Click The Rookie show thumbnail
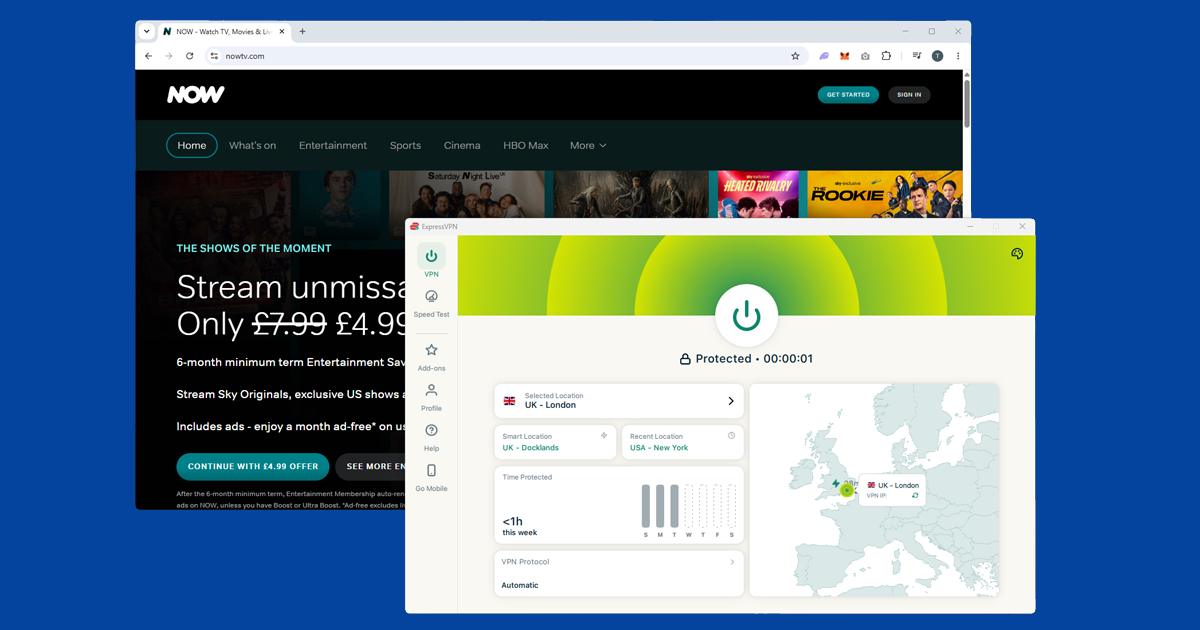This screenshot has height=630, width=1200. (884, 194)
